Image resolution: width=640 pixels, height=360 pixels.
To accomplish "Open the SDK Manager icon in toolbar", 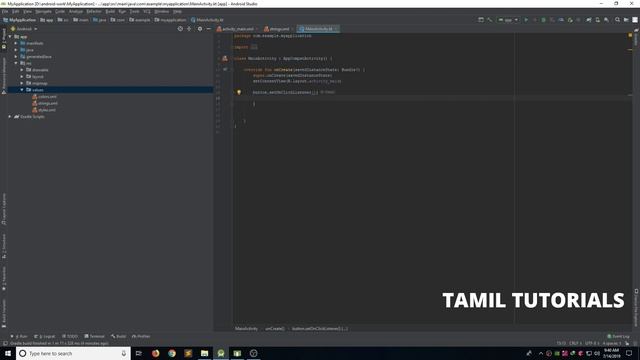I will 607,20.
